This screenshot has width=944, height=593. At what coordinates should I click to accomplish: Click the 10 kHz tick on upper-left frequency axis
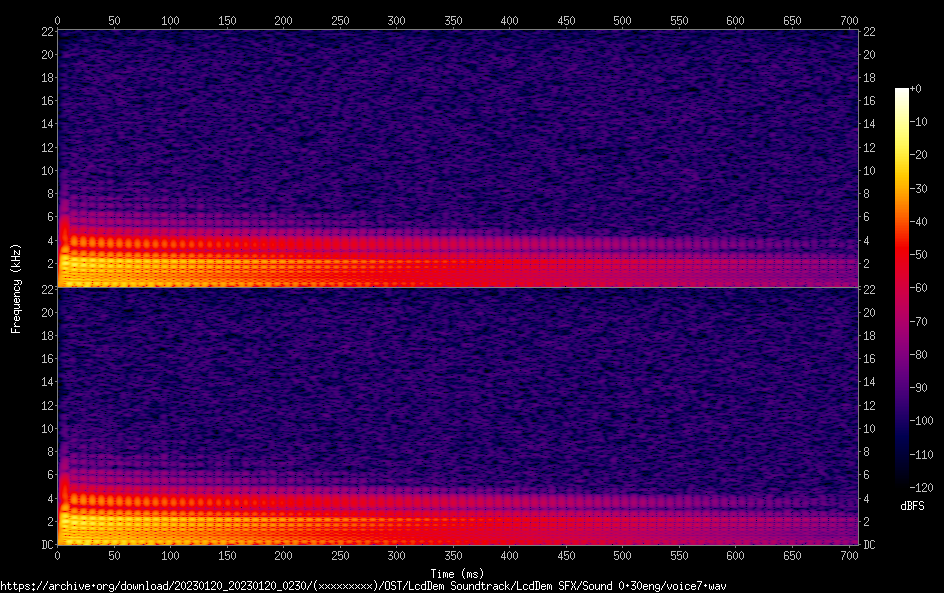tap(45, 170)
